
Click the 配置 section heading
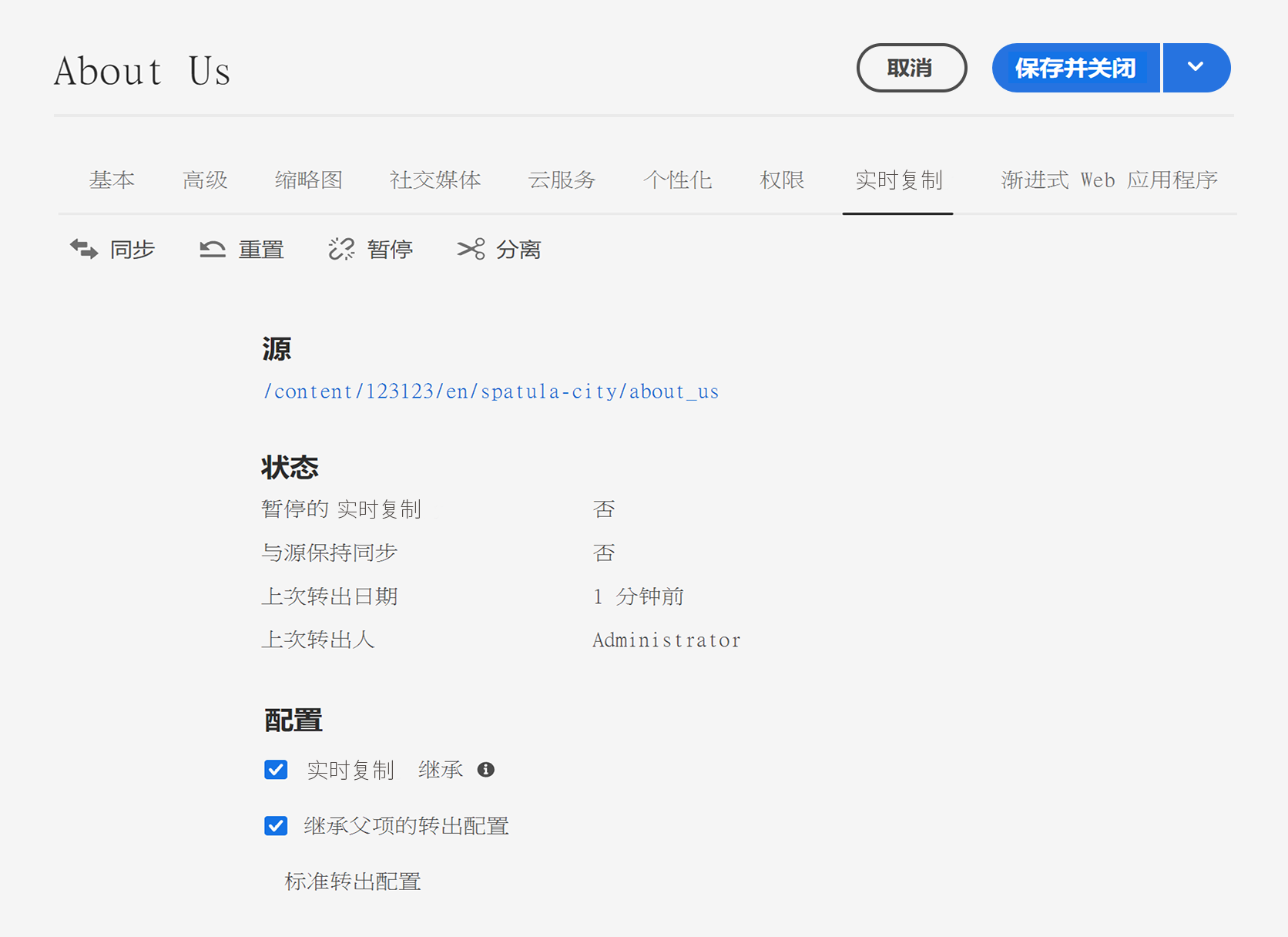pyautogui.click(x=293, y=720)
